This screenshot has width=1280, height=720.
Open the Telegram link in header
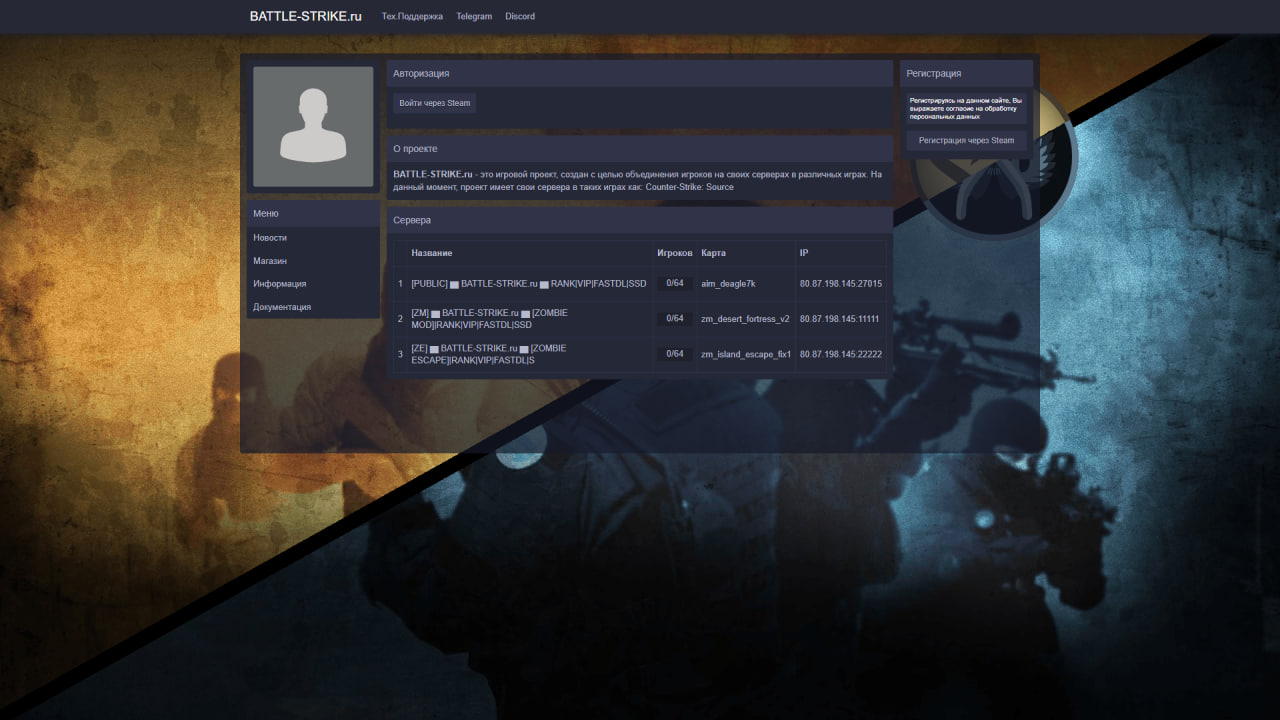(x=474, y=17)
